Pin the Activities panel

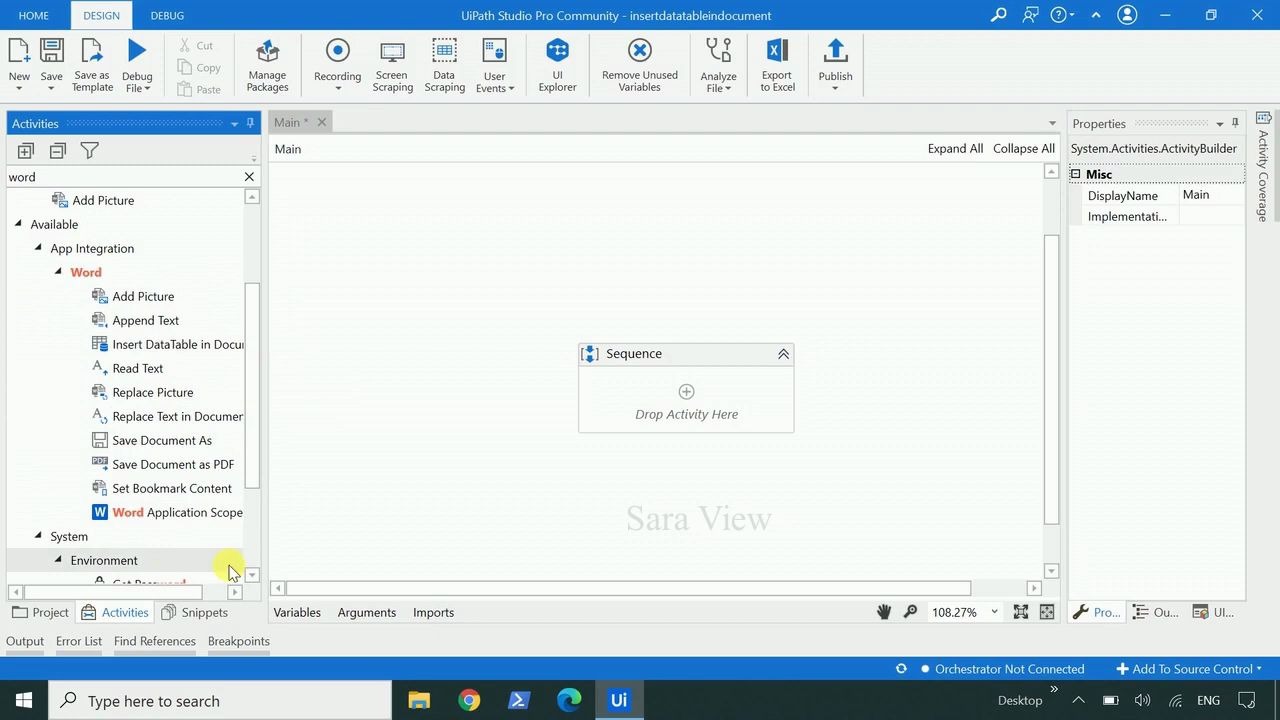(250, 123)
